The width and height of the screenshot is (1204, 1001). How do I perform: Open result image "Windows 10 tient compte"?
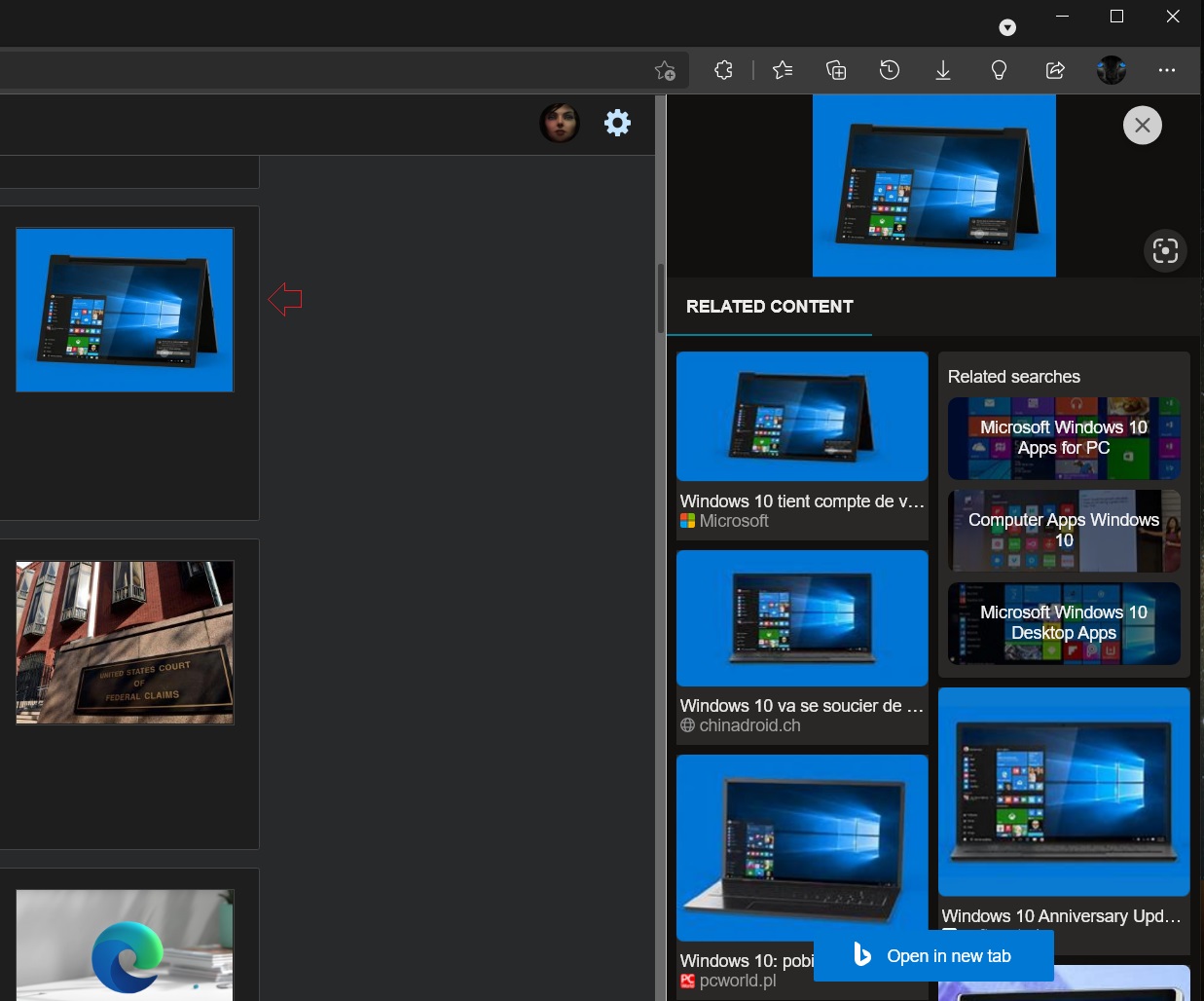pyautogui.click(x=802, y=417)
